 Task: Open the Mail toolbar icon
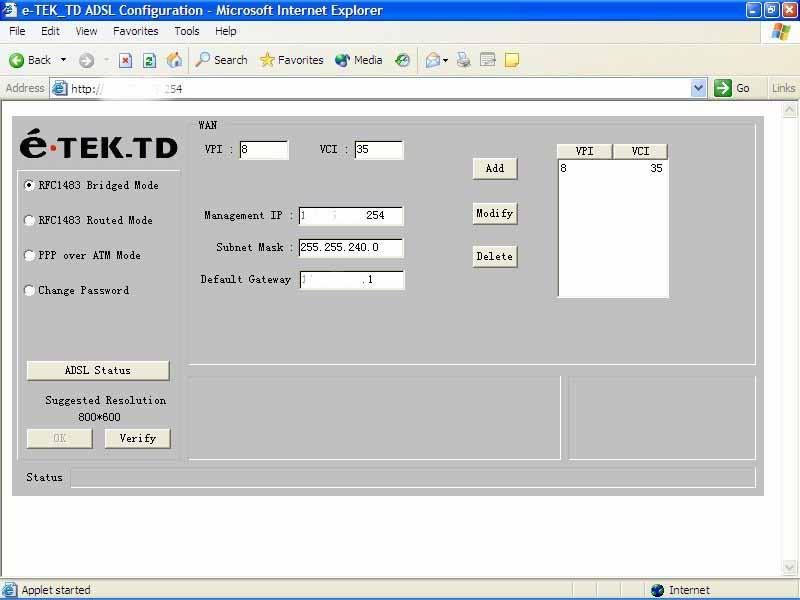432,61
